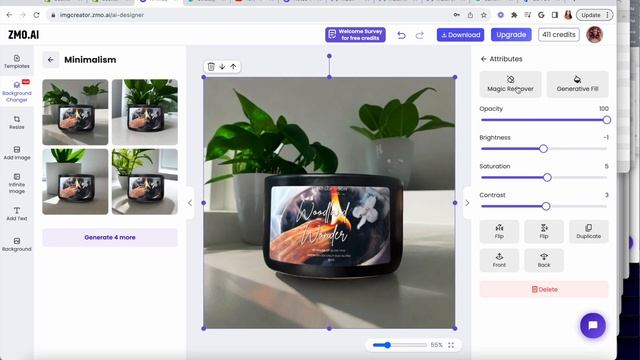Screen dimensions: 640x360
Task: Select the Add Text tool
Action: tap(17, 214)
